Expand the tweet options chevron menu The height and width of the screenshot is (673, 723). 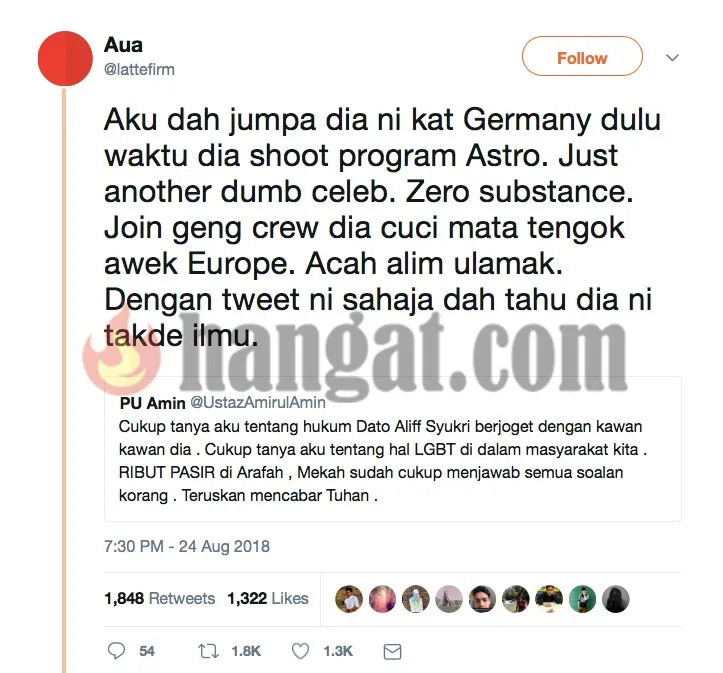coord(673,58)
